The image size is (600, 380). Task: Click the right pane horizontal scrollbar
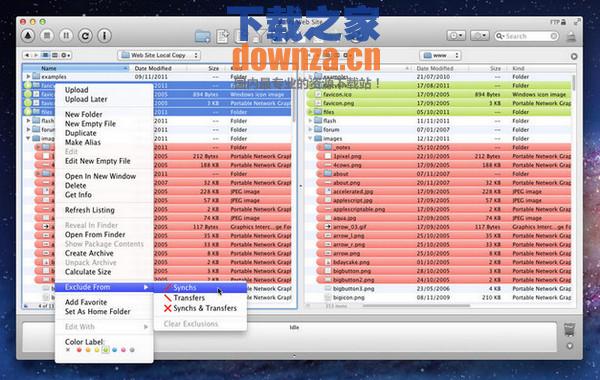coord(416,306)
